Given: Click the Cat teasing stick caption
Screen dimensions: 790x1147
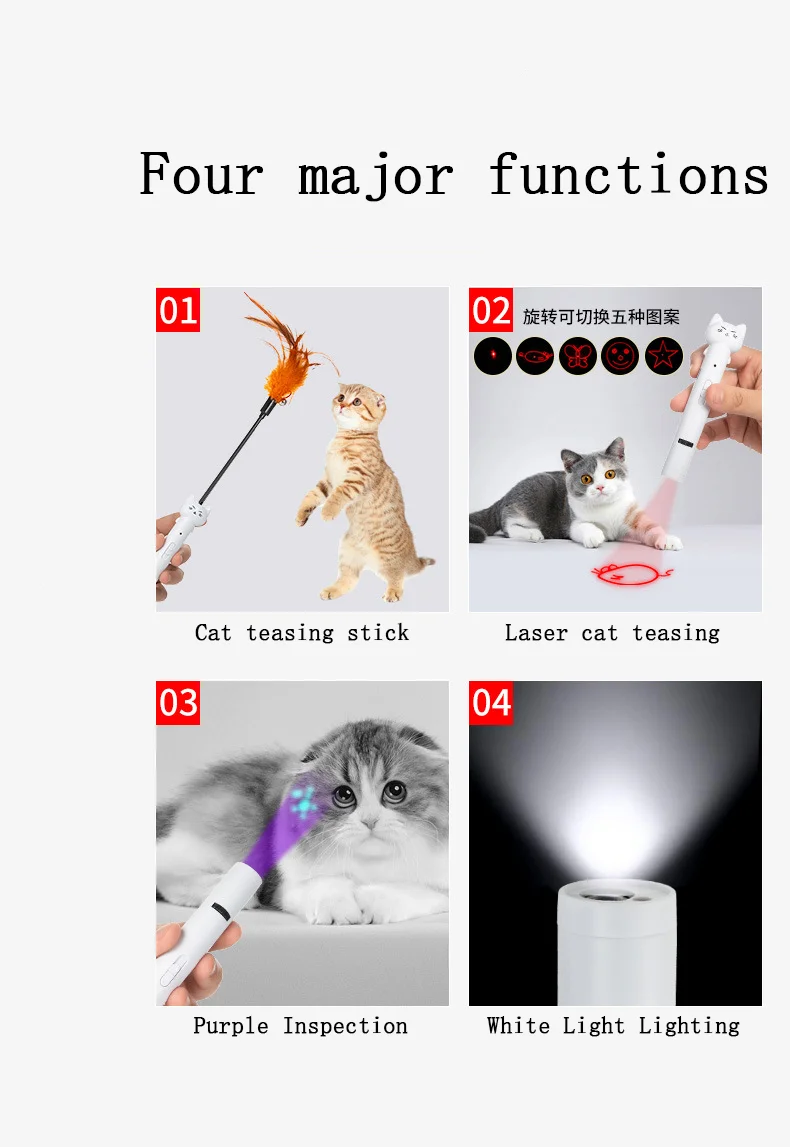Looking at the screenshot, I should pos(302,633).
